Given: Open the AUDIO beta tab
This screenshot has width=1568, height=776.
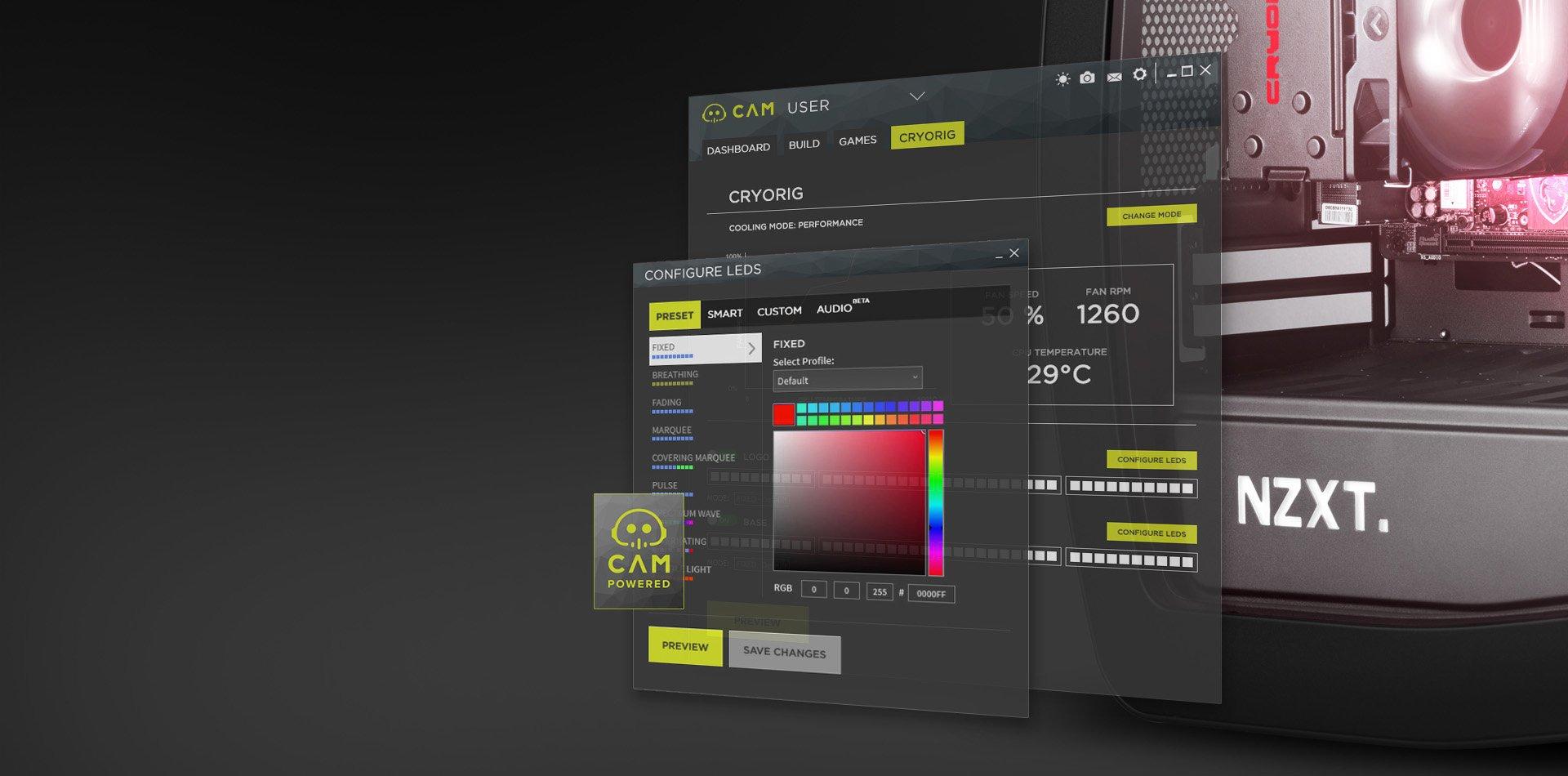Looking at the screenshot, I should pyautogui.click(x=841, y=307).
